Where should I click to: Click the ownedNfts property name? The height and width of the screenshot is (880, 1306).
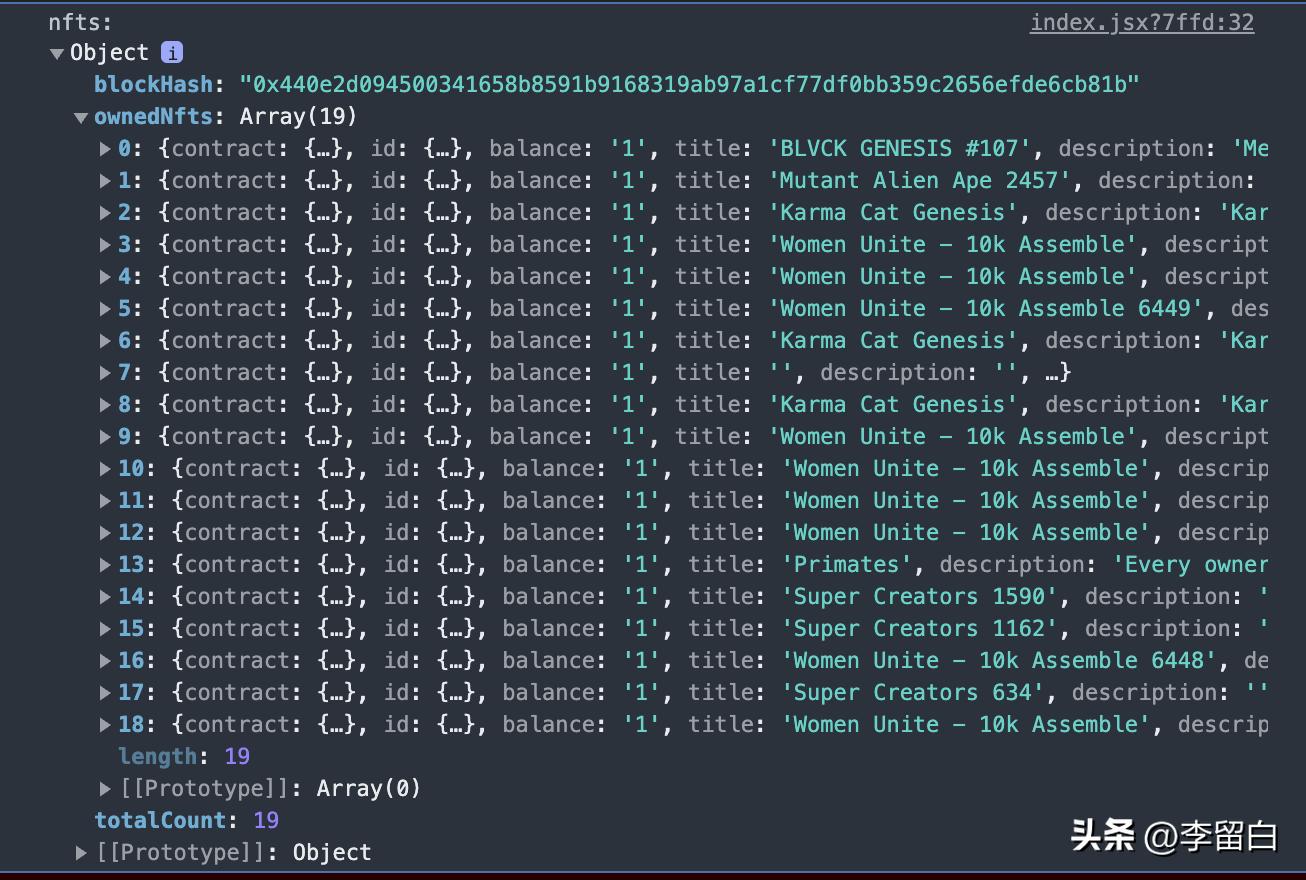pyautogui.click(x=153, y=117)
